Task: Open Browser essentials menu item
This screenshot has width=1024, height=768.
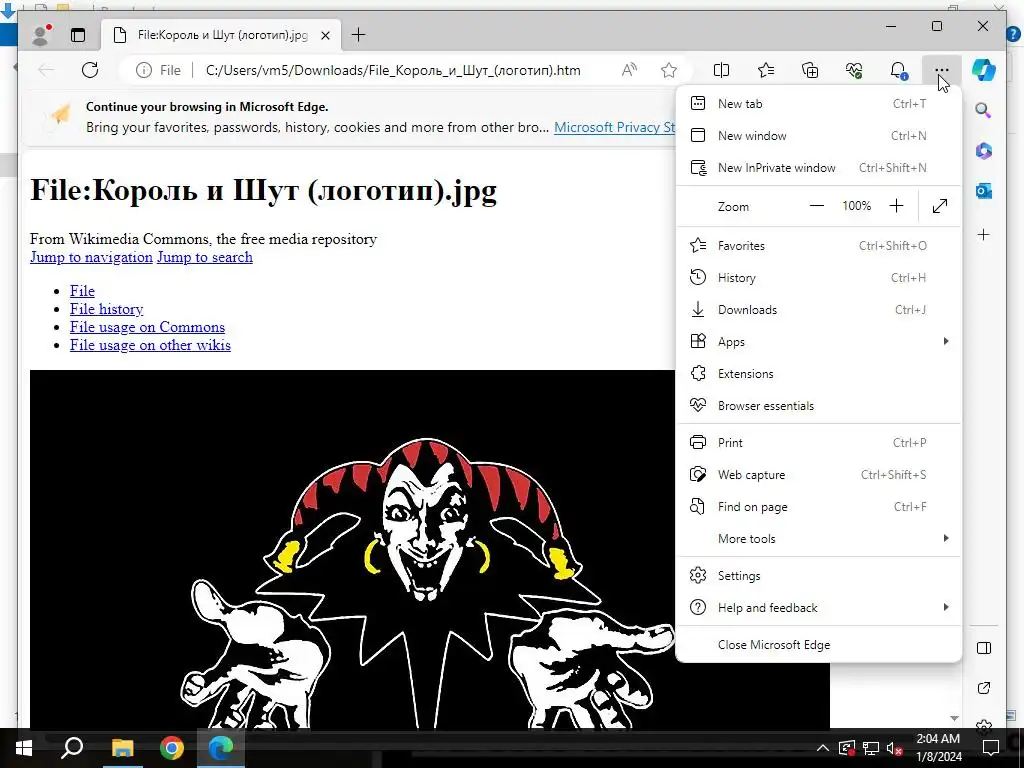Action: pos(818,406)
